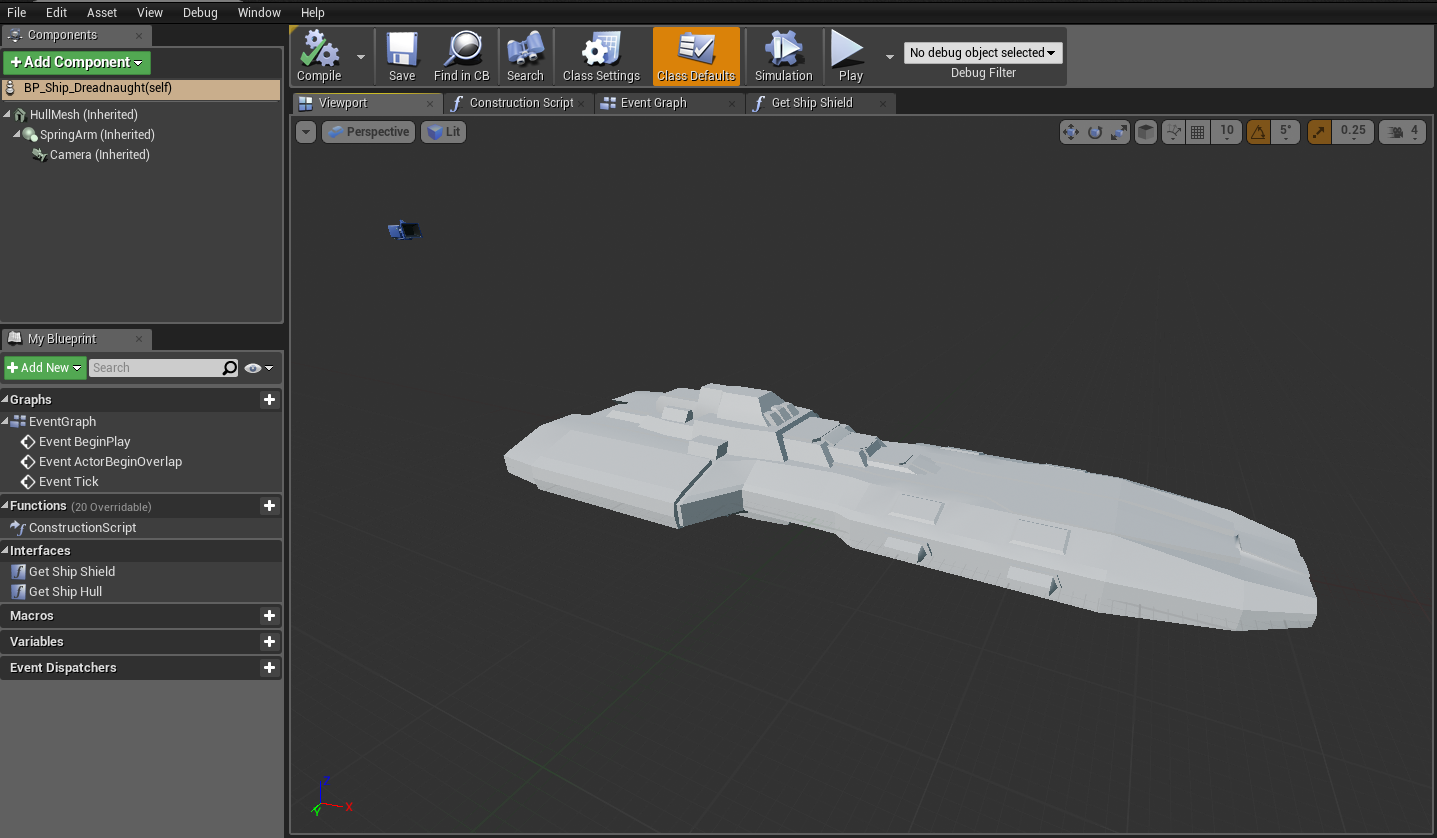This screenshot has width=1437, height=838.
Task: Add a new event dispatcher with plus
Action: click(x=269, y=668)
